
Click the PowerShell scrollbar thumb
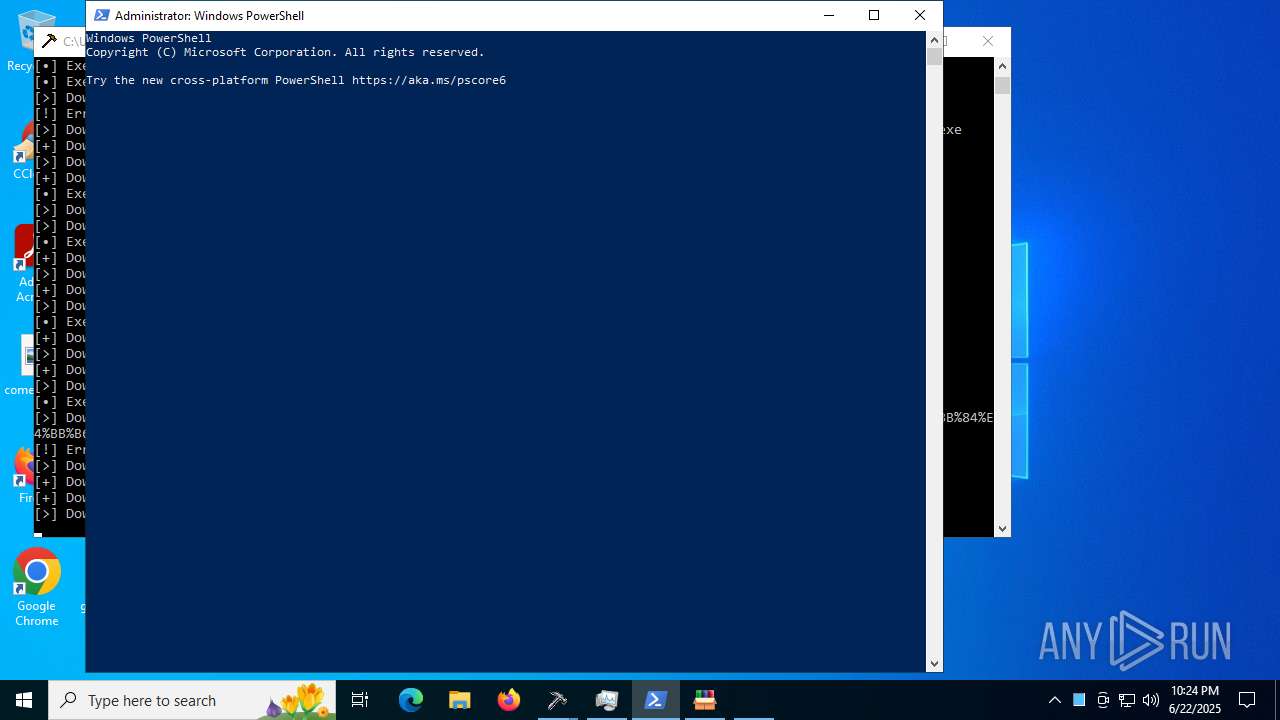pyautogui.click(x=935, y=57)
